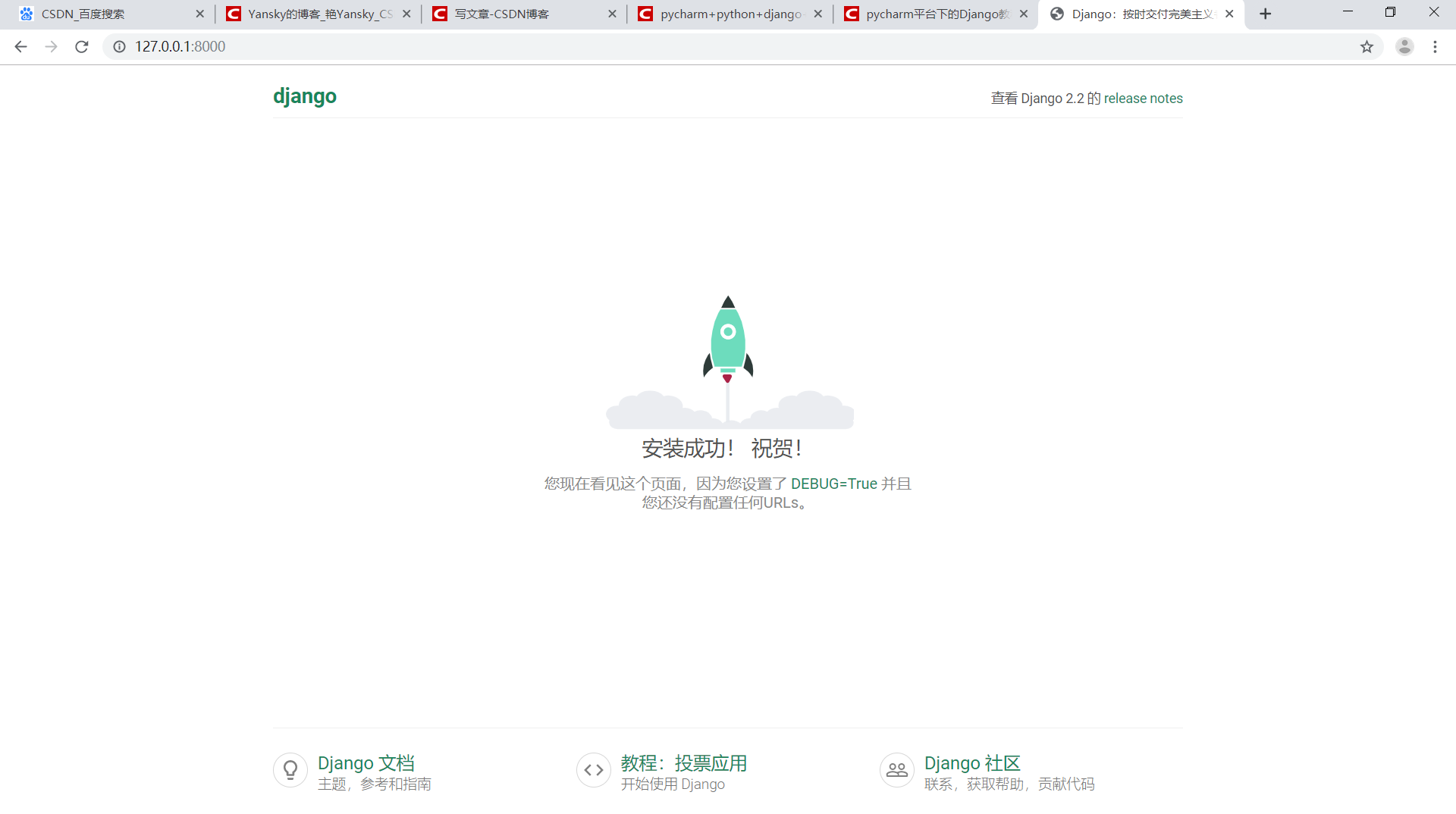
Task: Close the Yansky的博客 tab
Action: pos(406,14)
